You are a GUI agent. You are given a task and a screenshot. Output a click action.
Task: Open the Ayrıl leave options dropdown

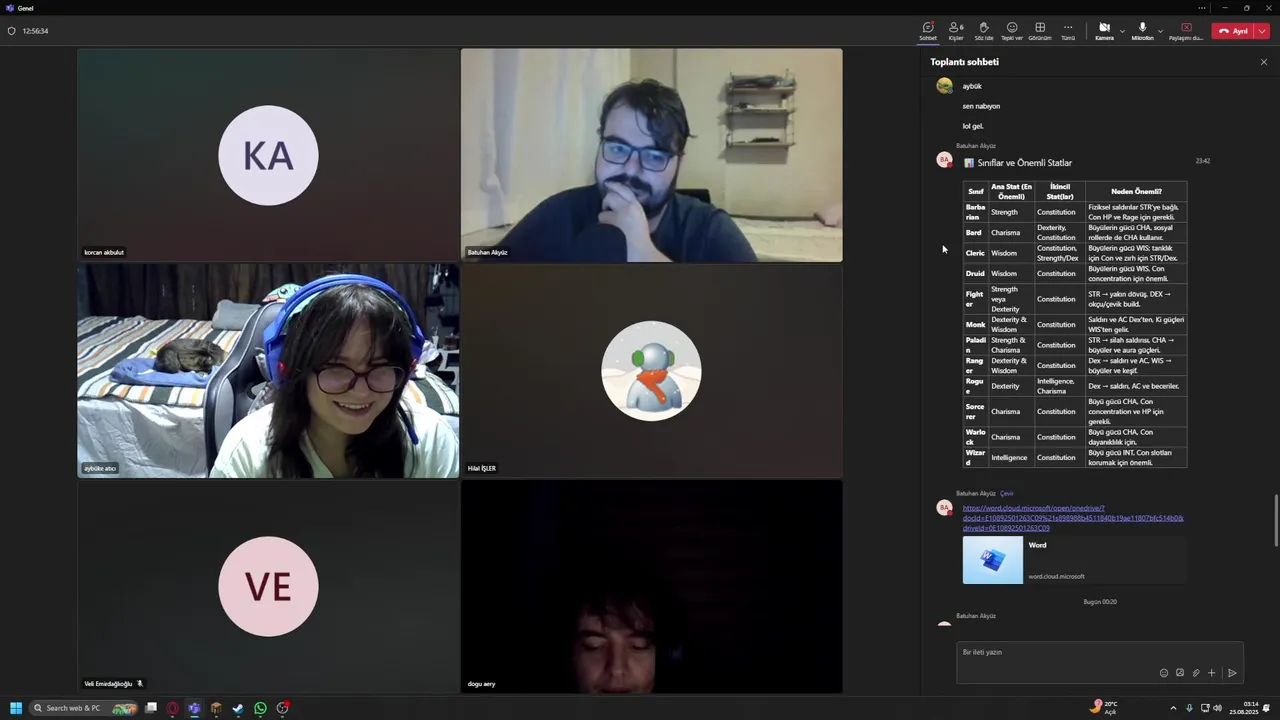(x=1262, y=31)
